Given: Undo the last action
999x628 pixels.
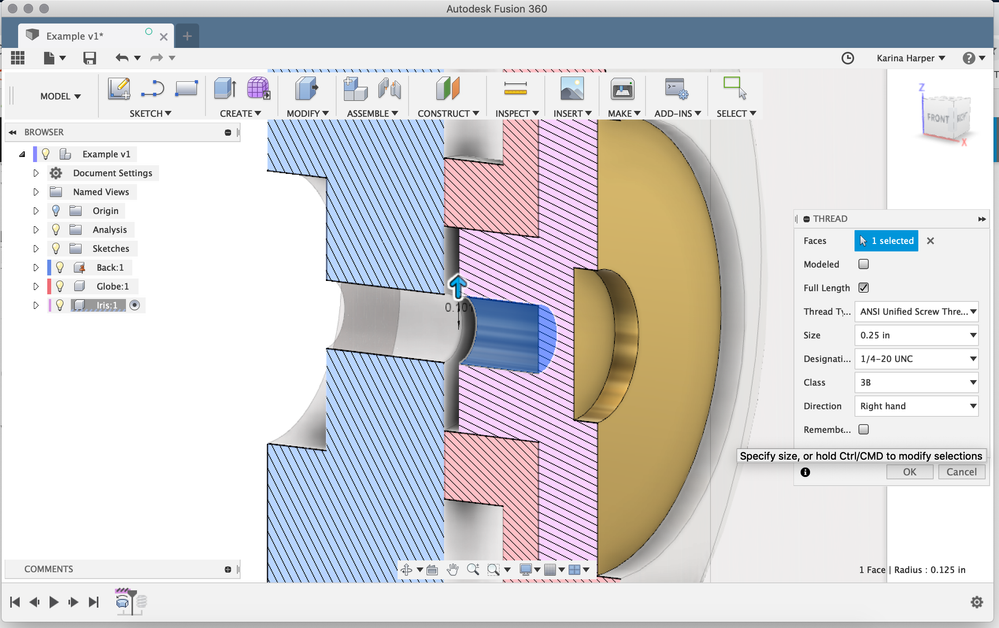Looking at the screenshot, I should [122, 58].
